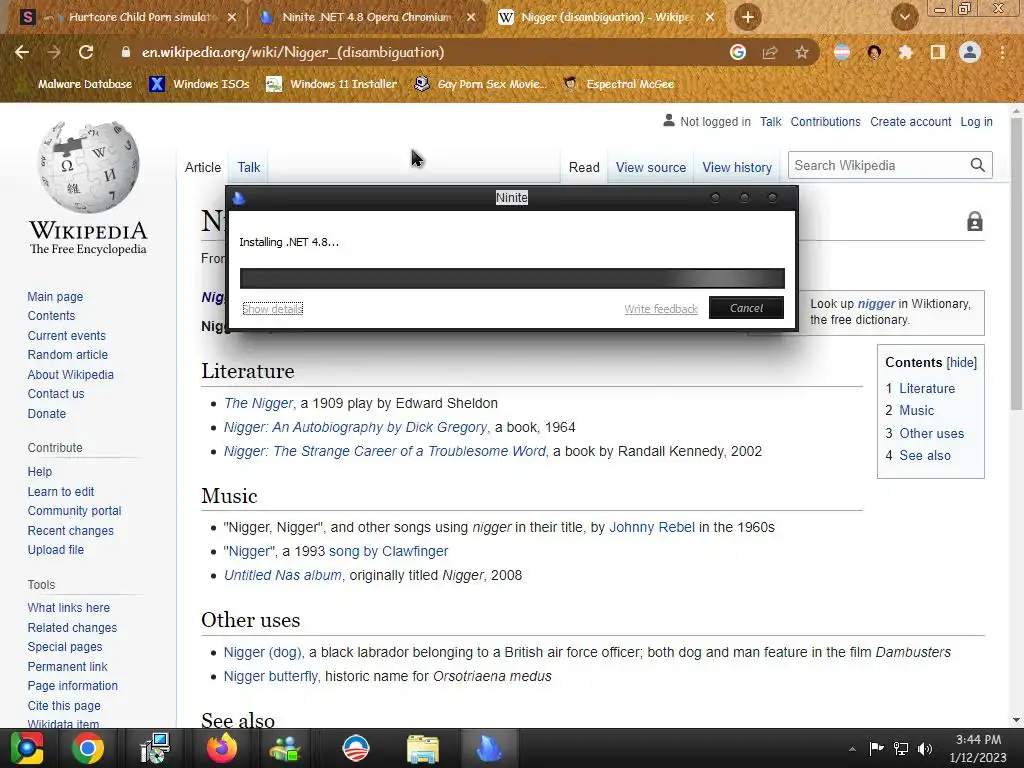
Task: Open the Random article sidebar link
Action: [68, 355]
